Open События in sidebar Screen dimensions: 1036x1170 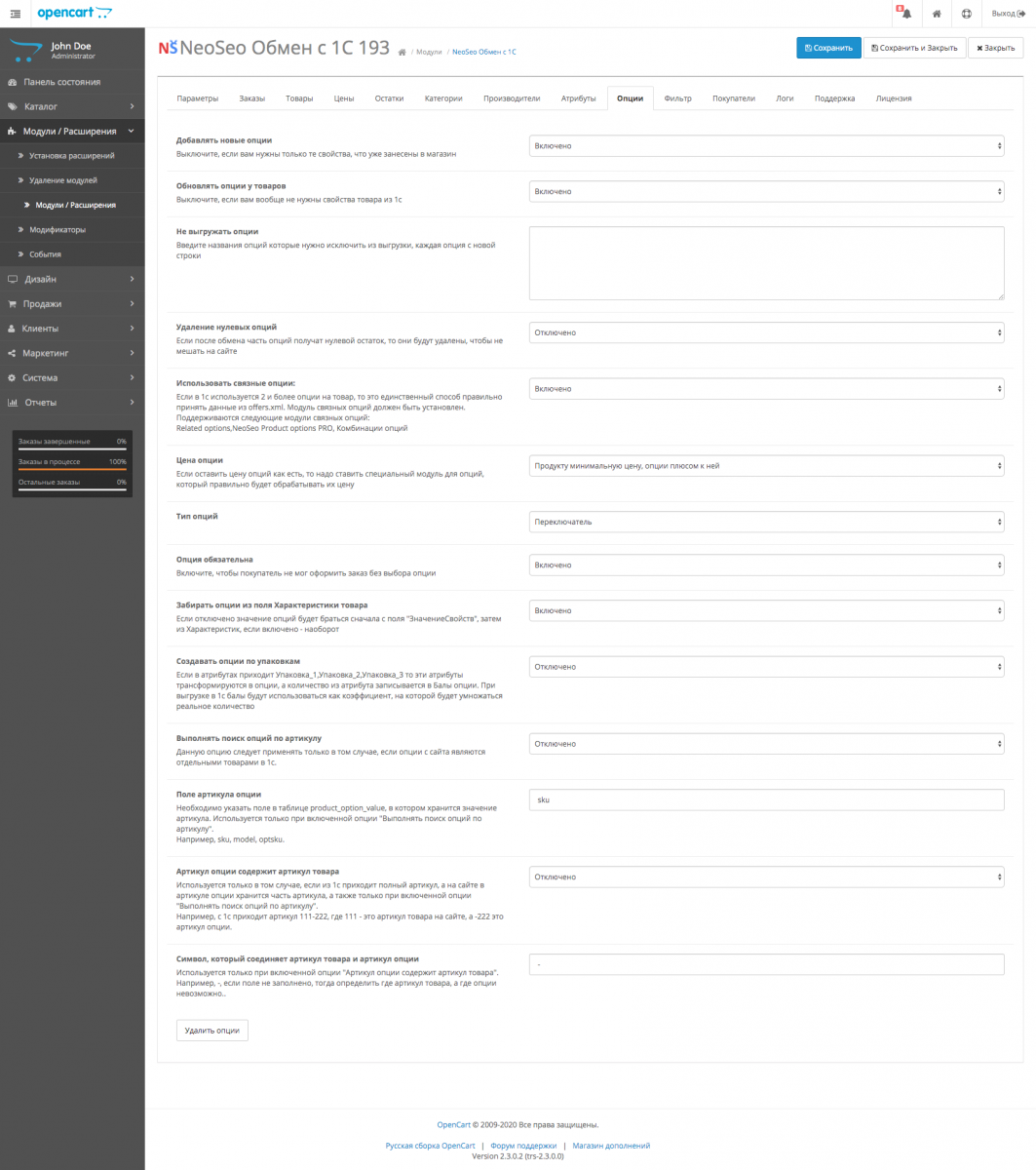click(72, 254)
